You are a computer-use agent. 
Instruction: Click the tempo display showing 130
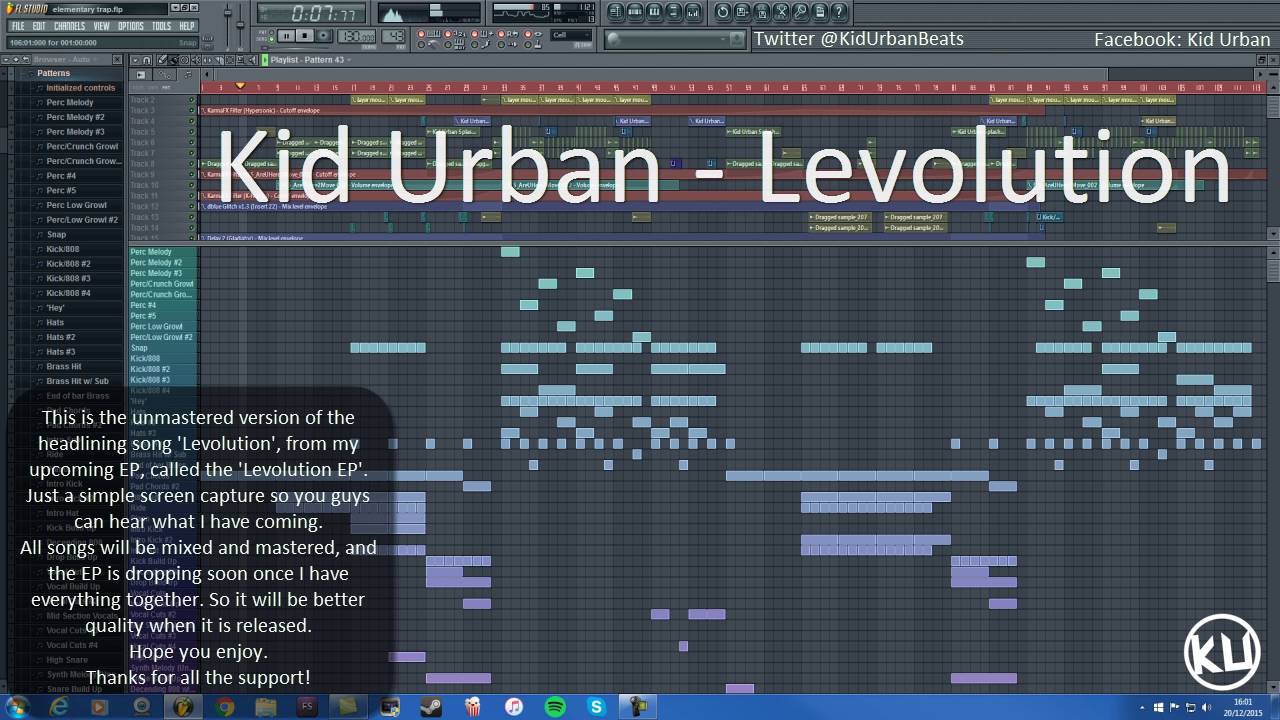357,36
